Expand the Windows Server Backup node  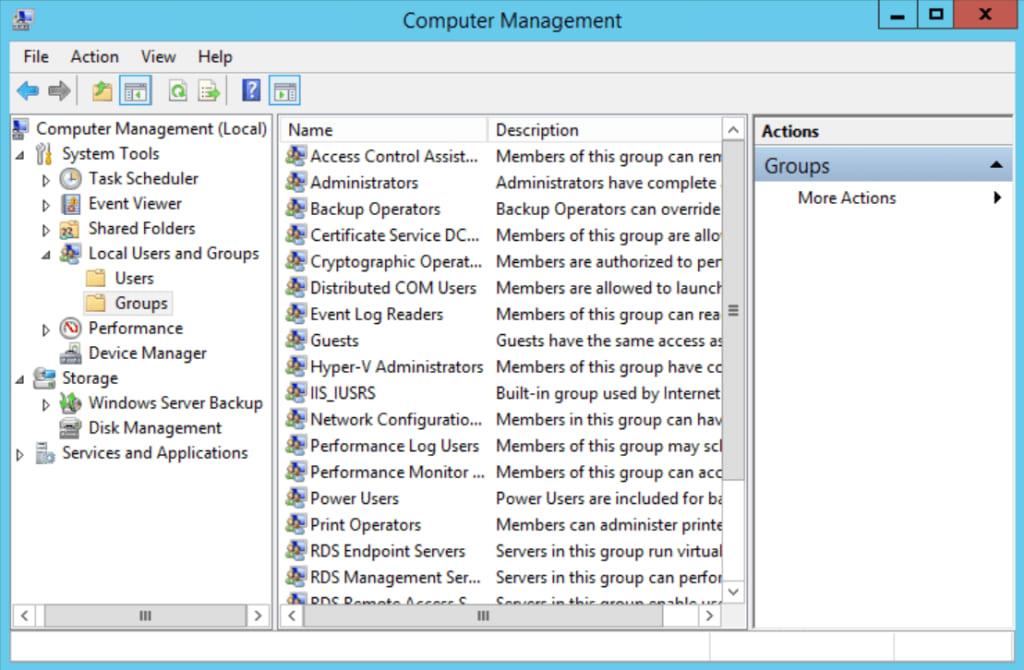[46, 405]
